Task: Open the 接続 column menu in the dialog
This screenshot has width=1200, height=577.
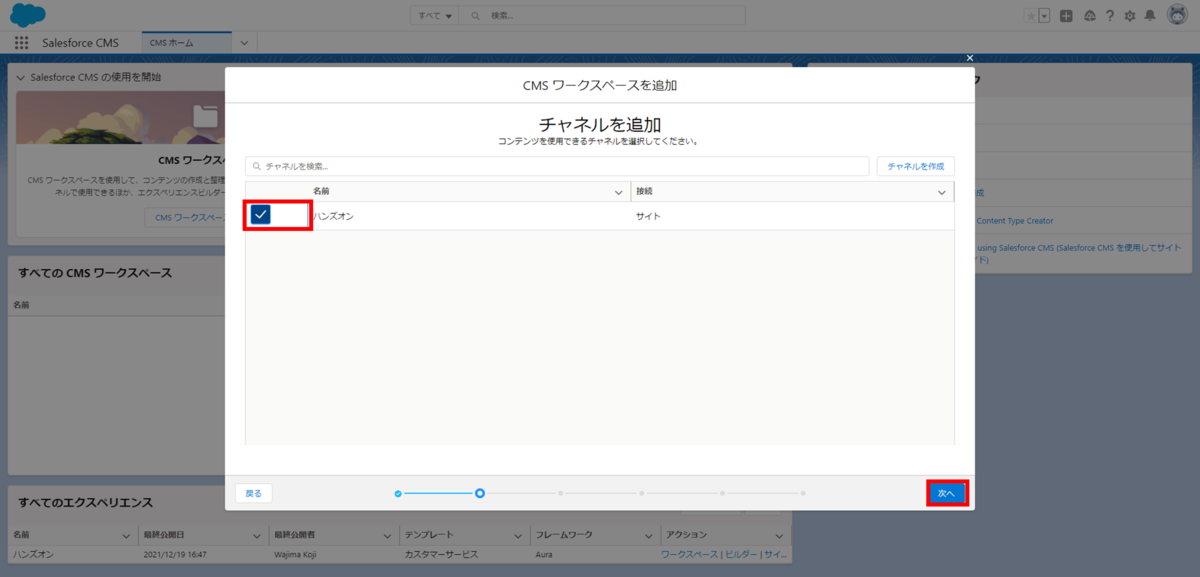Action: (942, 191)
